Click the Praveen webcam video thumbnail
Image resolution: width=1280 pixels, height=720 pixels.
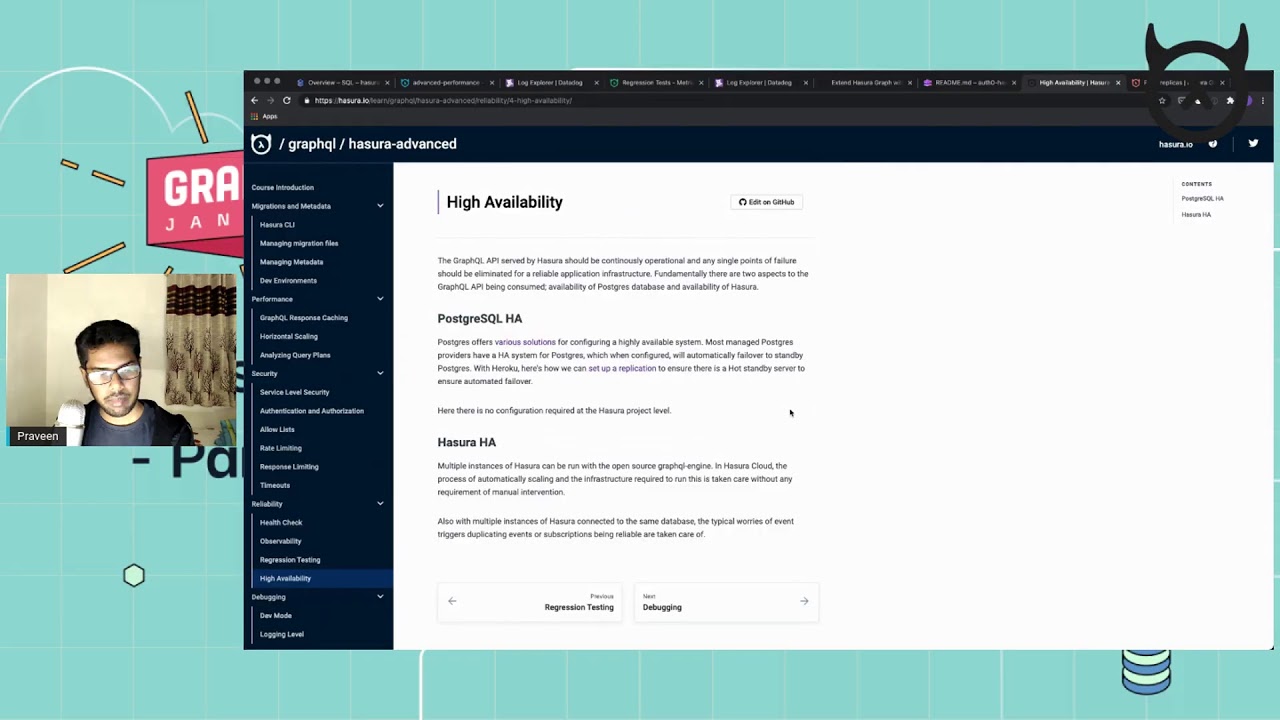point(121,359)
